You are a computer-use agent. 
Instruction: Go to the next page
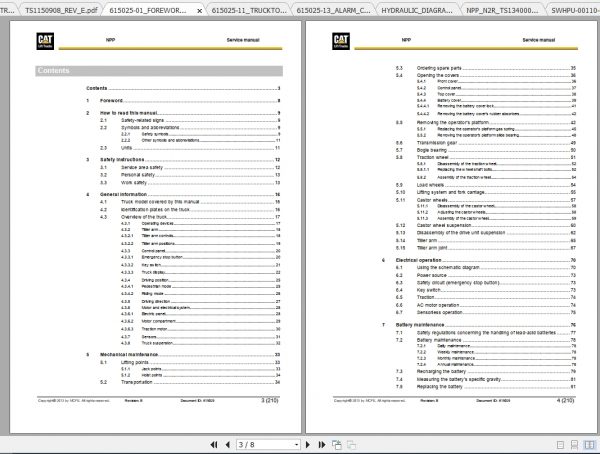coord(308,444)
